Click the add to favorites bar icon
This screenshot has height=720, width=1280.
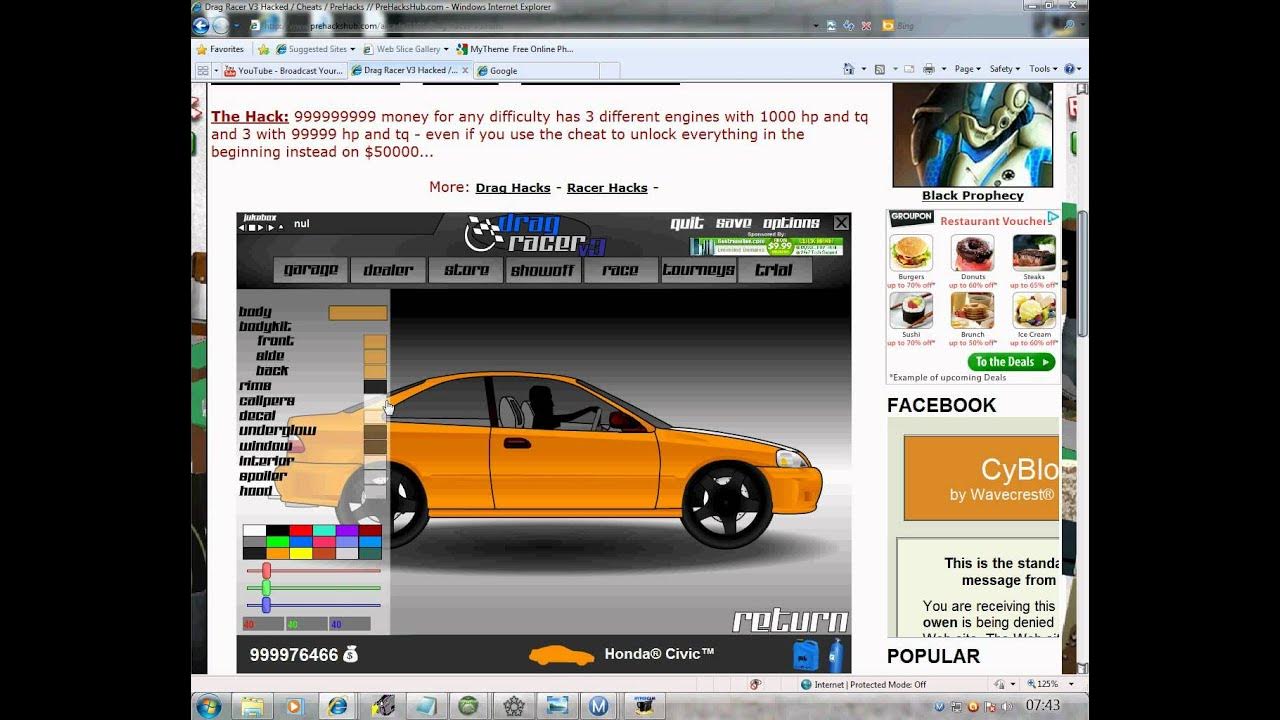point(263,49)
